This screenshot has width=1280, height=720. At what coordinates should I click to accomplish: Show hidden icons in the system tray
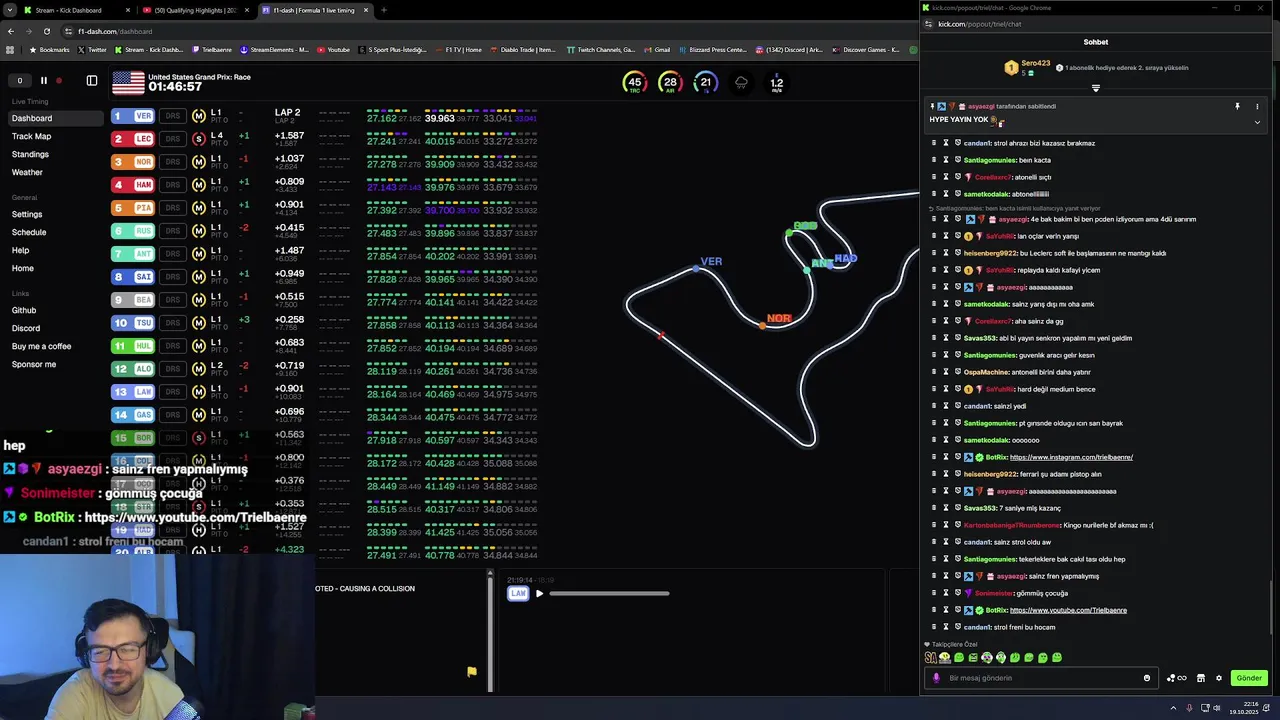[x=1173, y=708]
